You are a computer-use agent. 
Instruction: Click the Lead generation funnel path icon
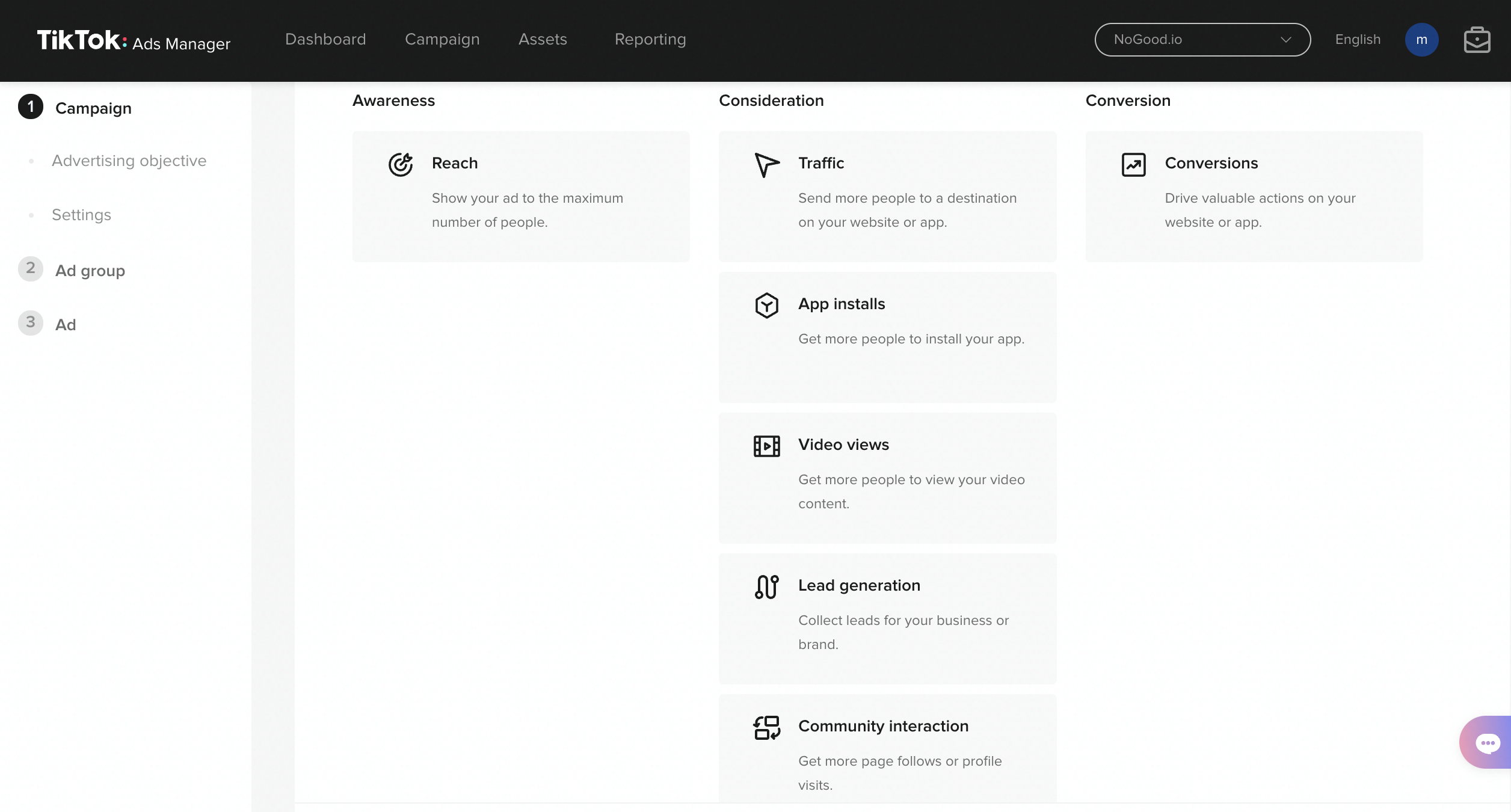(767, 586)
